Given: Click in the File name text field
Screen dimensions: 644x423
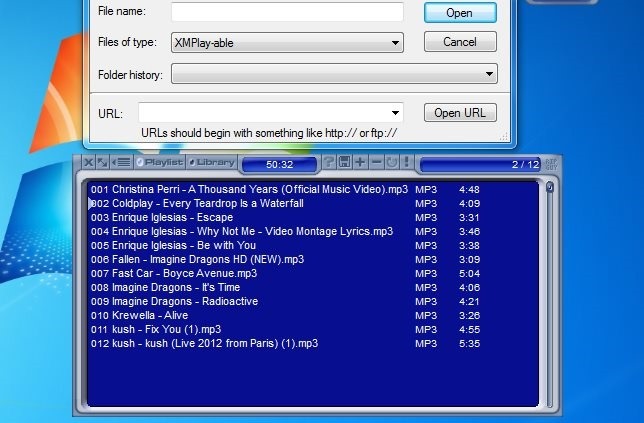Looking at the screenshot, I should (x=287, y=13).
